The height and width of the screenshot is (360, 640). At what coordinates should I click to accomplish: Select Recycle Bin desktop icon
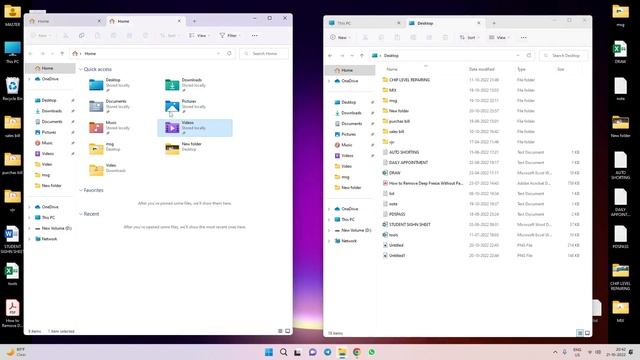[12, 89]
